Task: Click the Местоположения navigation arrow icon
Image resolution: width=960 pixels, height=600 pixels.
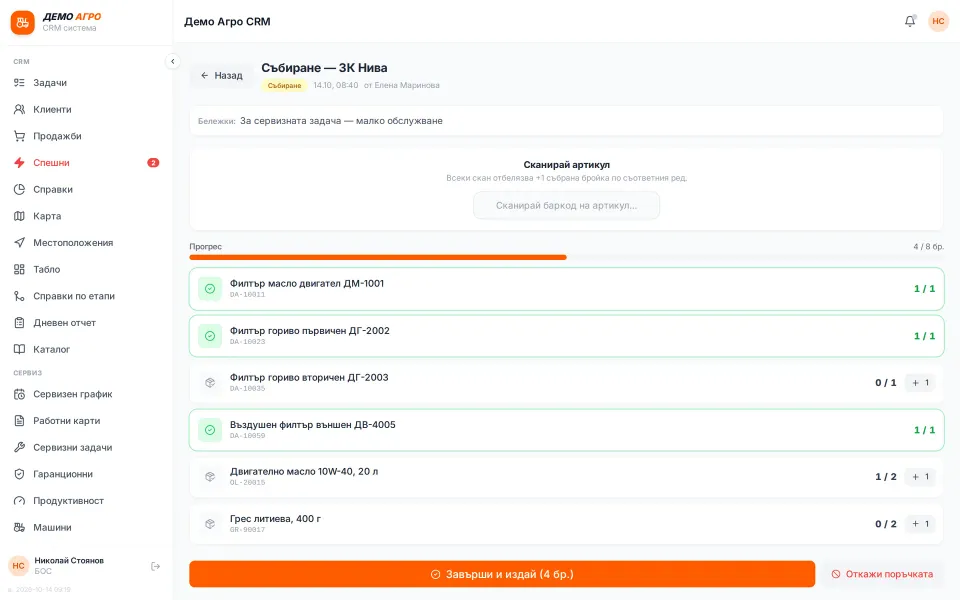Action: click(20, 242)
